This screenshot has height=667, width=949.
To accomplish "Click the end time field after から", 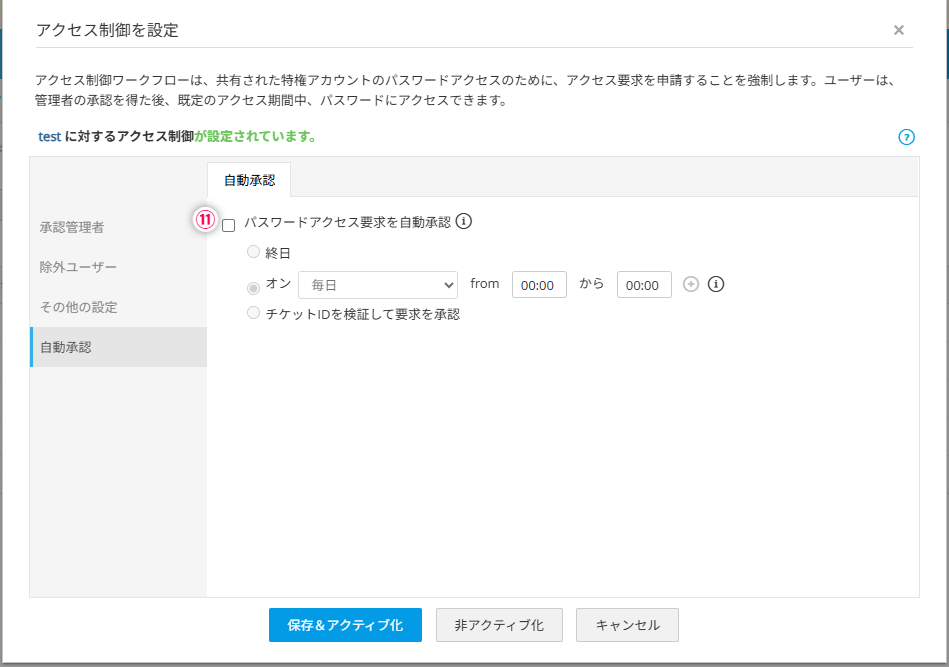I will pyautogui.click(x=644, y=285).
